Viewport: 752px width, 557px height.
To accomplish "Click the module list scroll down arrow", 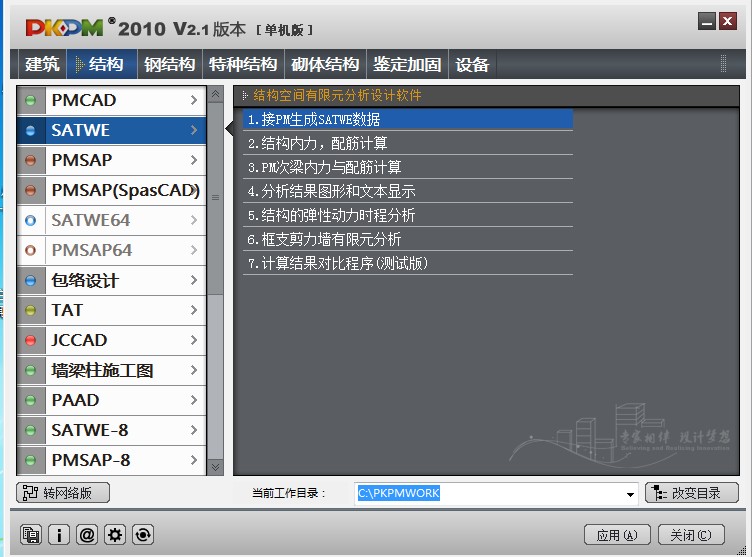I will click(x=214, y=466).
